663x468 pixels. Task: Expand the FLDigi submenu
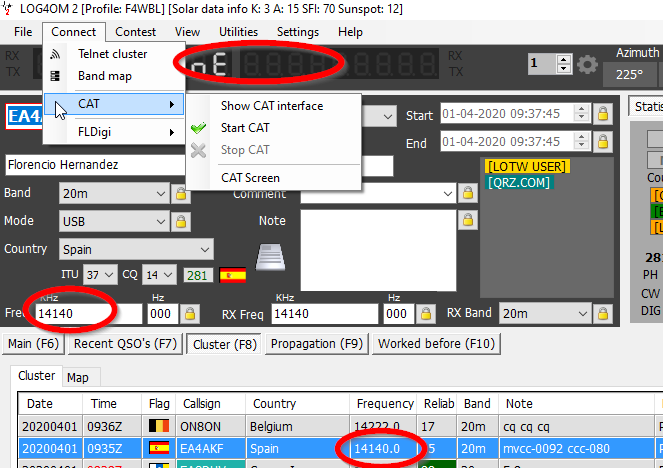coord(114,132)
